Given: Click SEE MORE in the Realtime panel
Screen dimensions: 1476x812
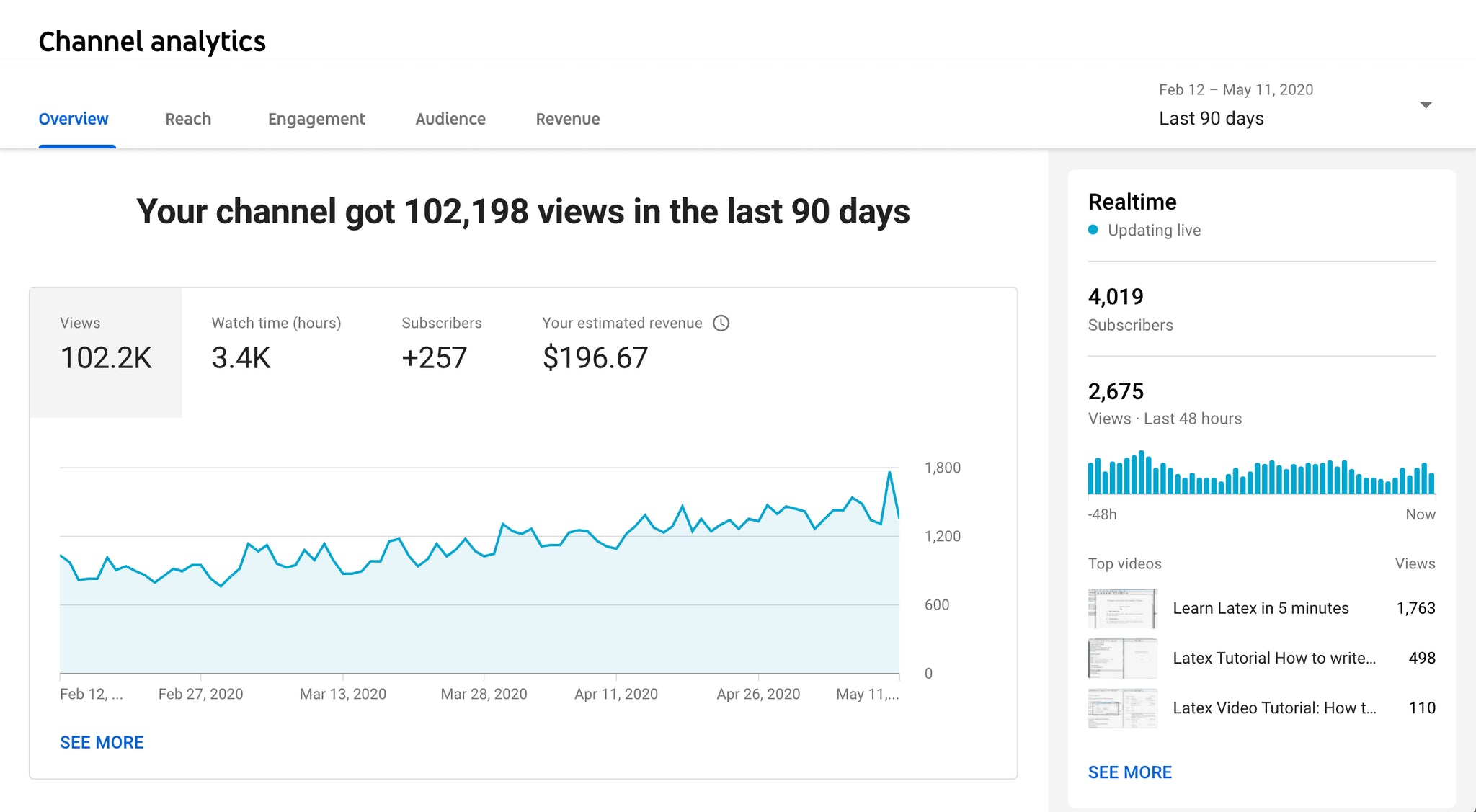Looking at the screenshot, I should (x=1129, y=772).
